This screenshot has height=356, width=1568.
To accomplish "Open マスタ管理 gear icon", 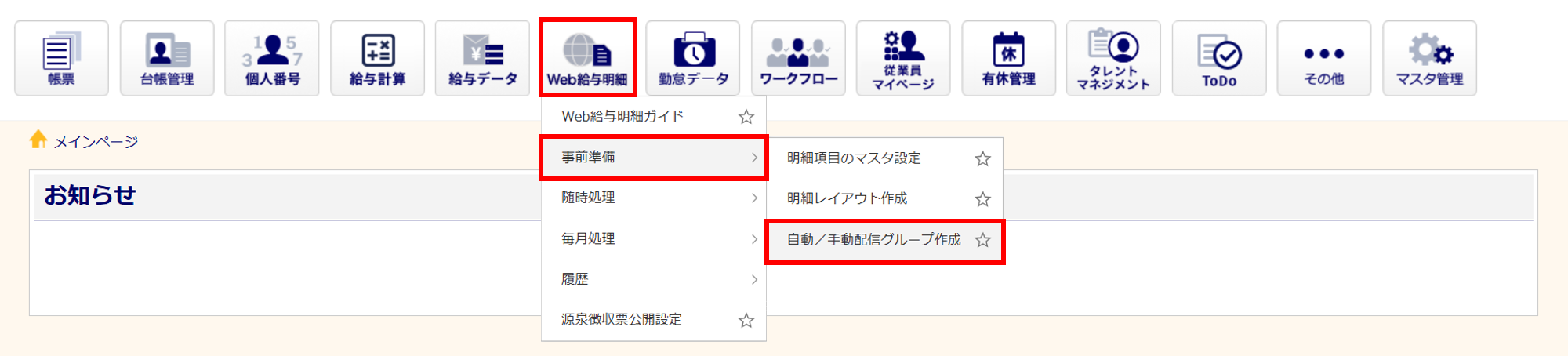I will 1429,58.
